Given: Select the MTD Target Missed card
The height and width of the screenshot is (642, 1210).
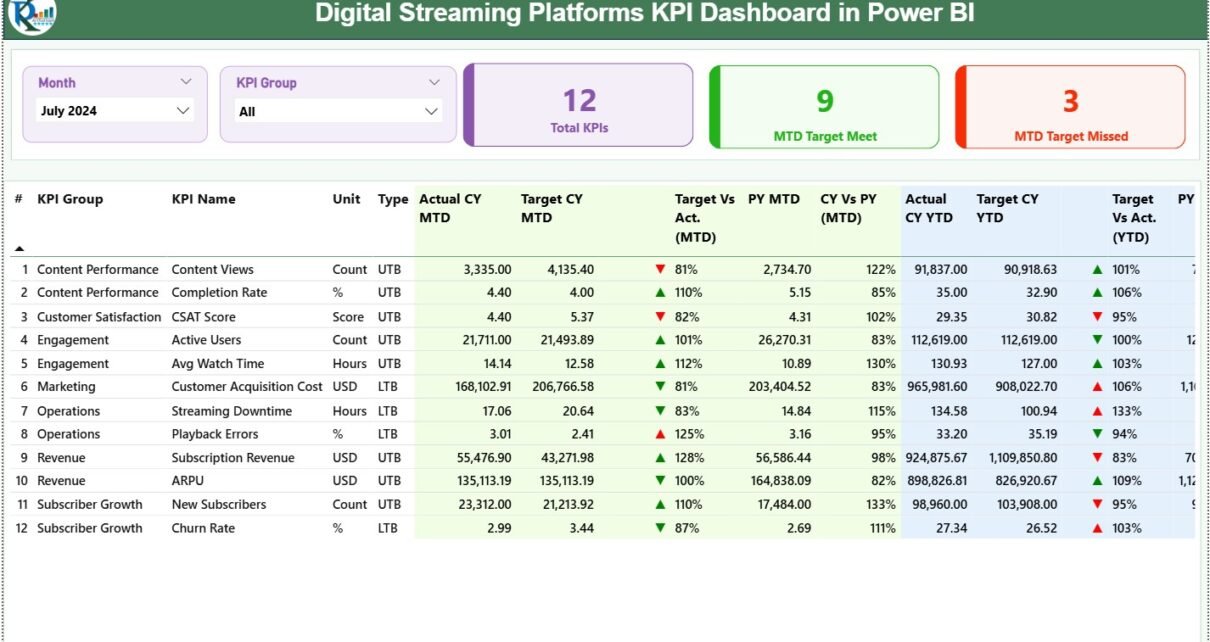Looking at the screenshot, I should tap(1070, 106).
